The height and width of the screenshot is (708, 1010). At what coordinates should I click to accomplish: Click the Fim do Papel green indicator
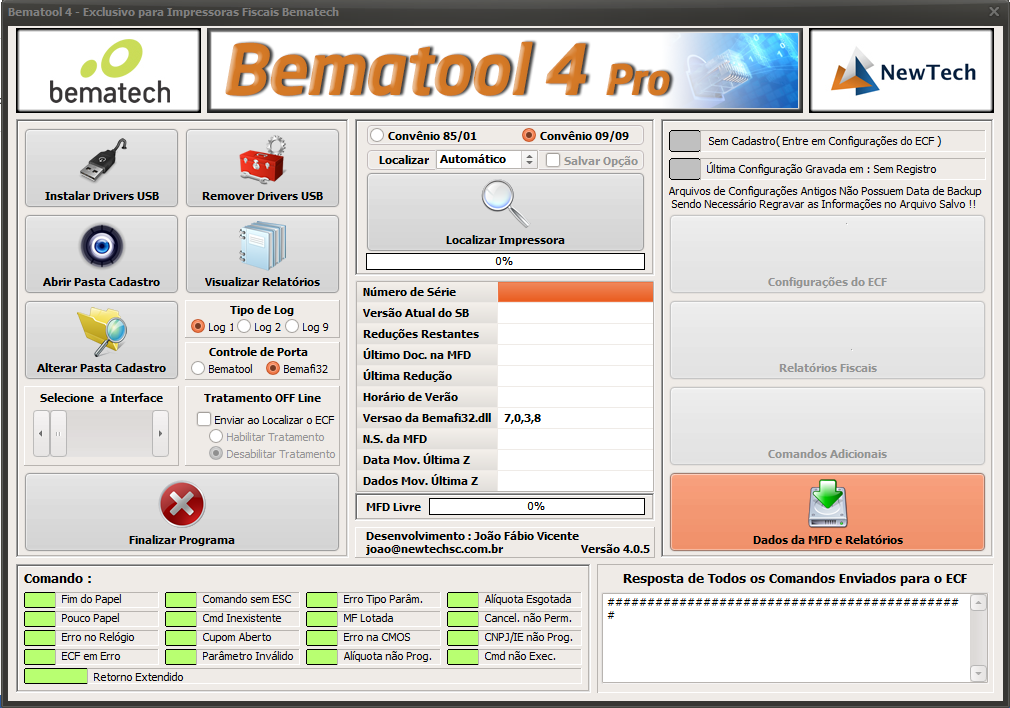click(40, 600)
